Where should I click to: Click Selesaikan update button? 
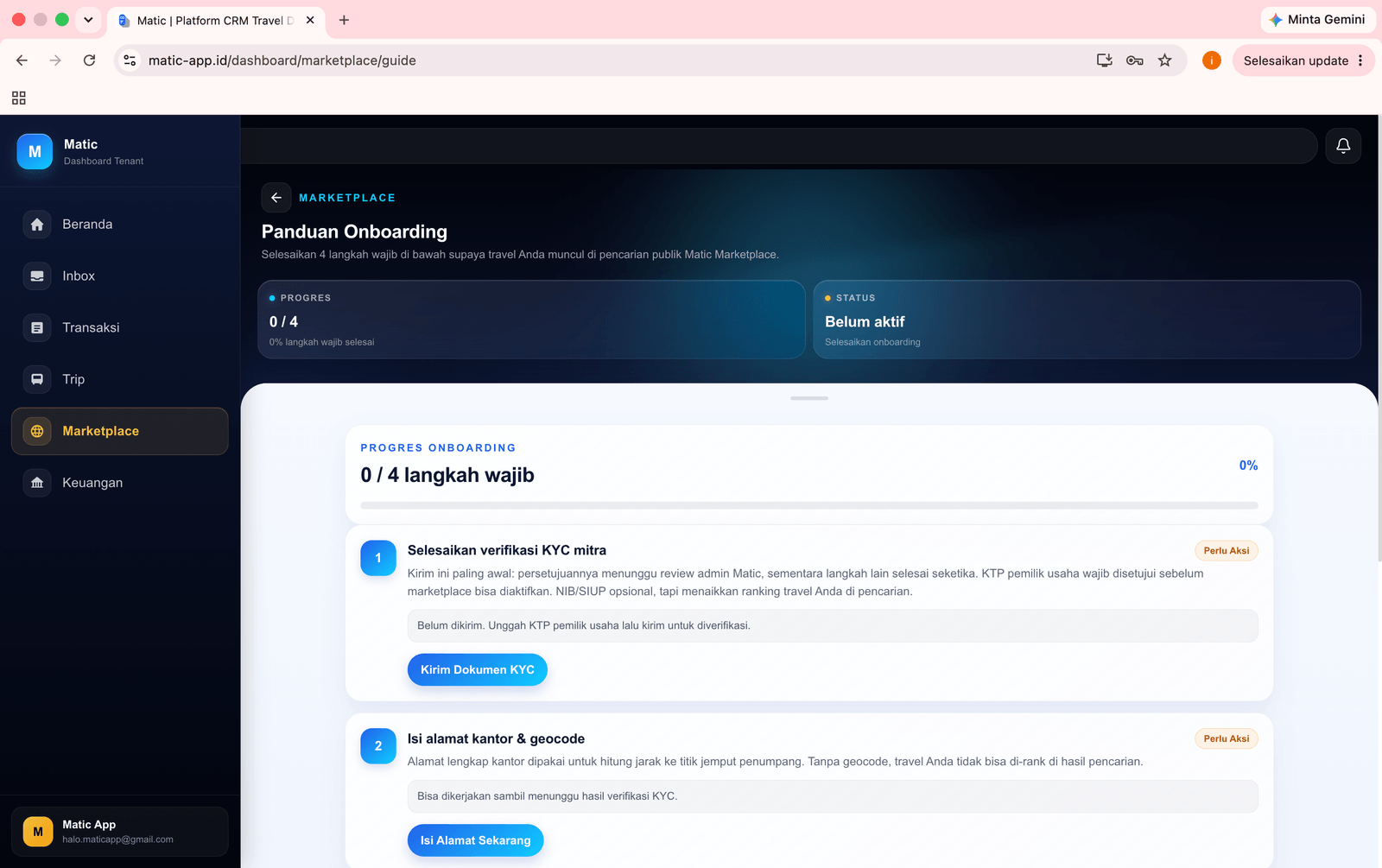[1303, 60]
